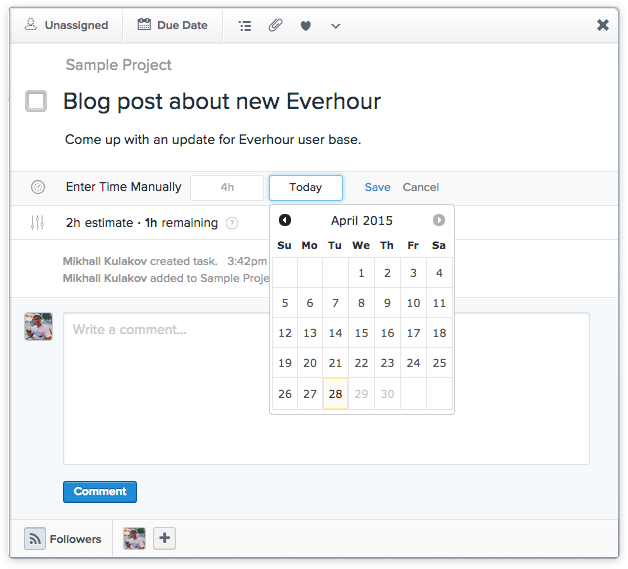
Task: Click the paperclip attachment icon
Action: click(275, 26)
